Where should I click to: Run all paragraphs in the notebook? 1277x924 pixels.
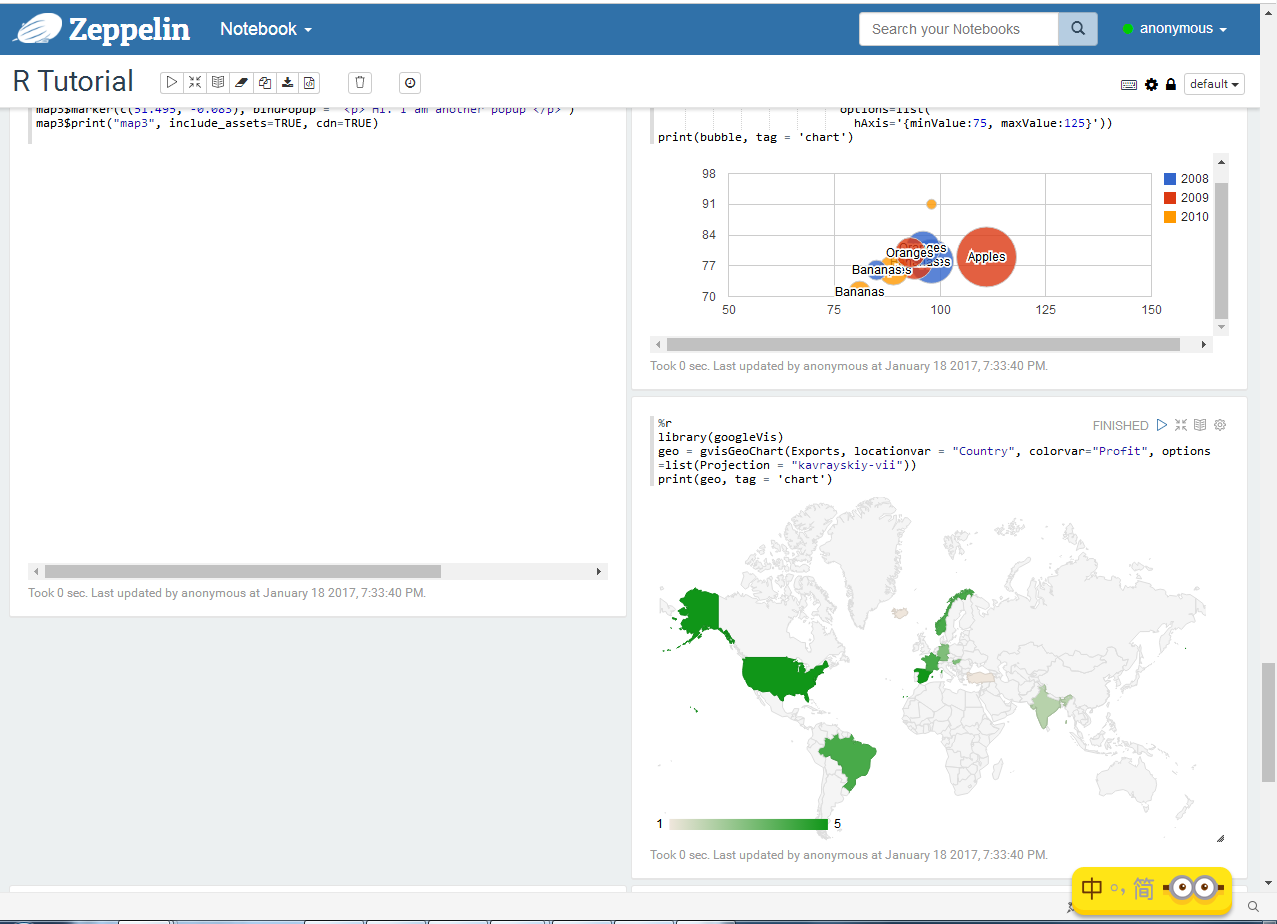pyautogui.click(x=171, y=83)
